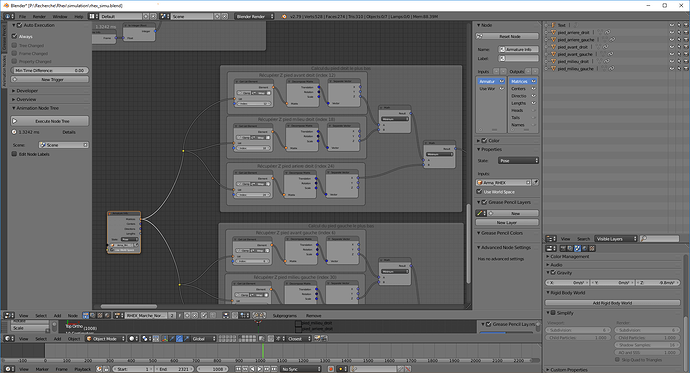Click Min Time Difference value field
The width and height of the screenshot is (690, 373).
click(x=50, y=70)
